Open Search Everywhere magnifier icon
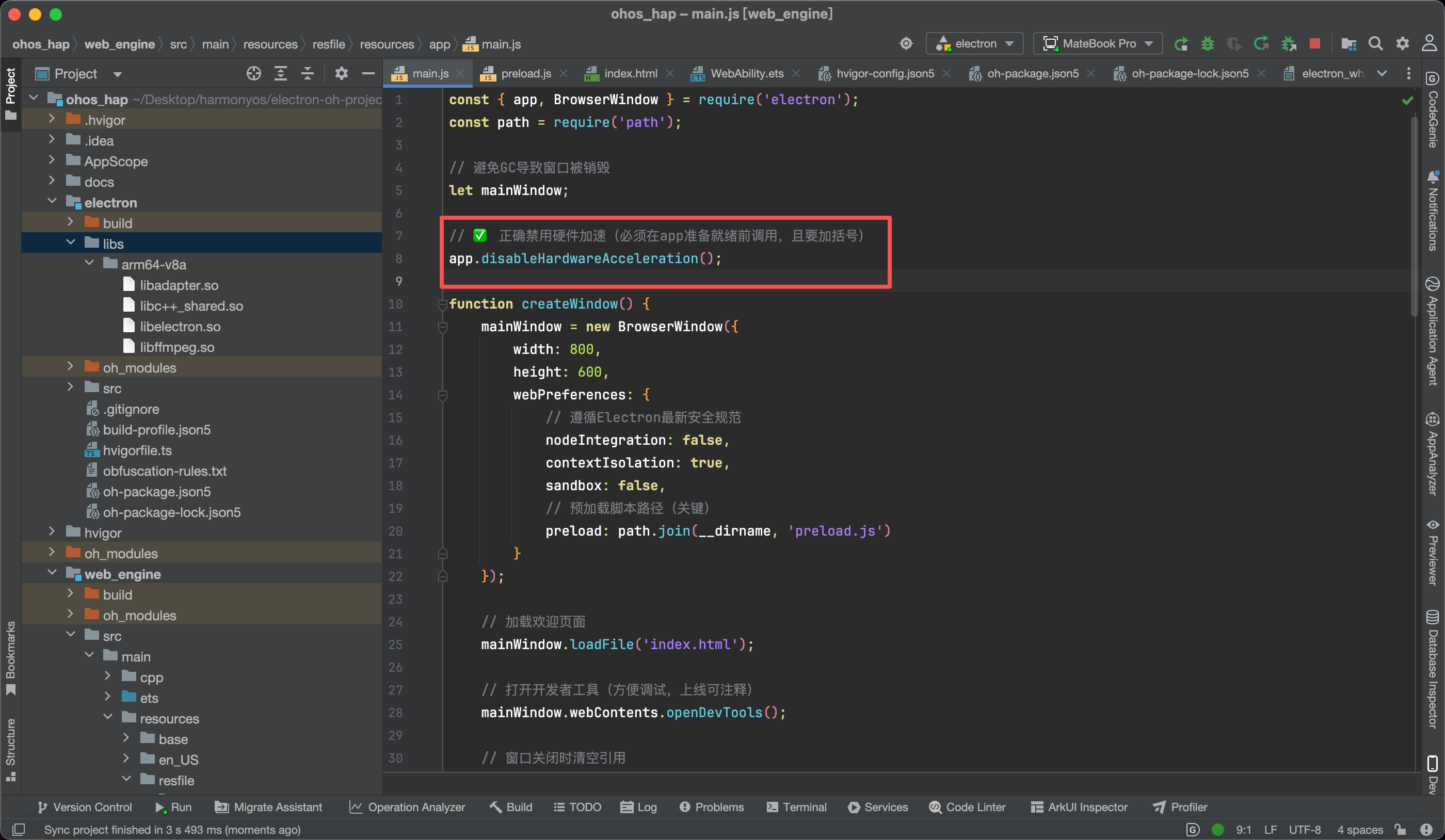Image resolution: width=1445 pixels, height=840 pixels. [x=1375, y=43]
